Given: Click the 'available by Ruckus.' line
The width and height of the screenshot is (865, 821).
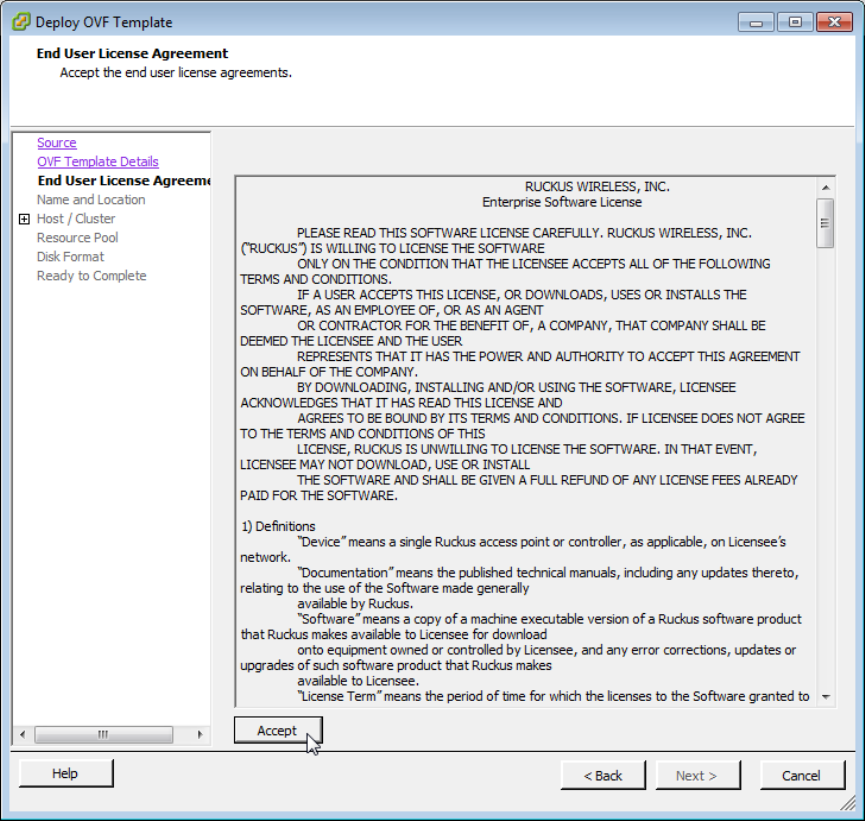Looking at the screenshot, I should tap(355, 604).
